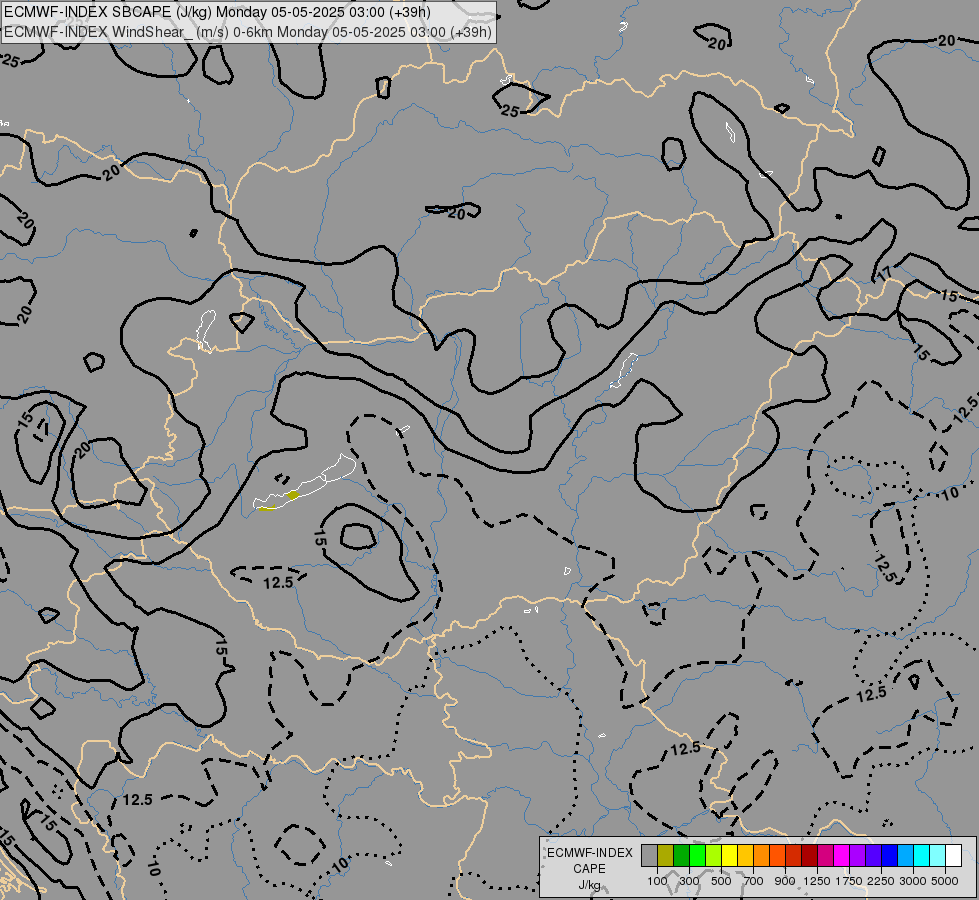Click the 900 legend value
979x900 pixels.
pos(785,881)
